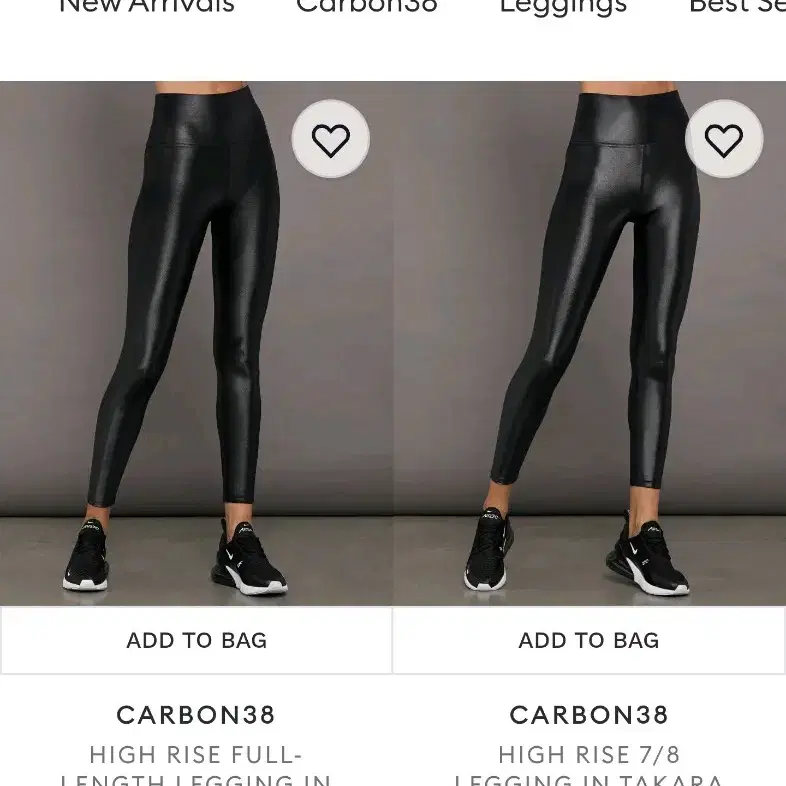Open the High Rise Full-Length Legging title link
Image resolution: width=786 pixels, height=786 pixels.
click(x=196, y=765)
